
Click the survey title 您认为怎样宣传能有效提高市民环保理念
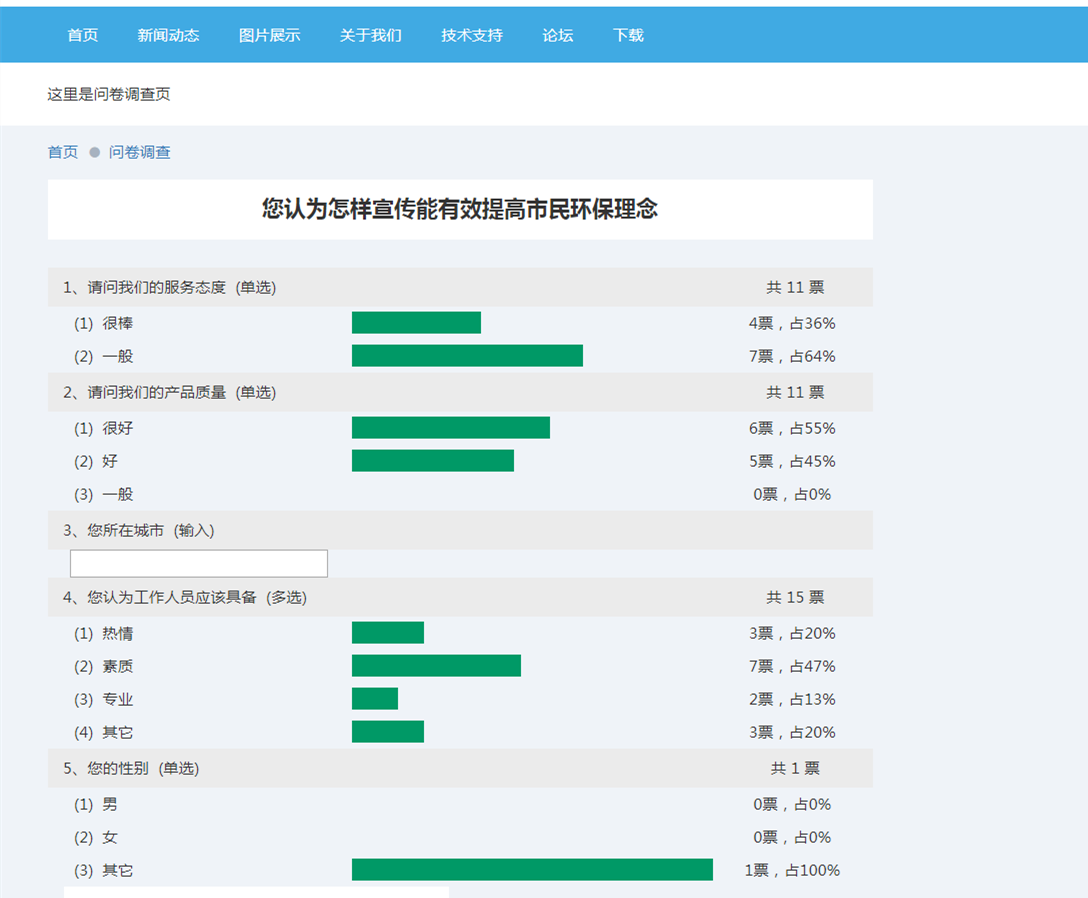[459, 209]
